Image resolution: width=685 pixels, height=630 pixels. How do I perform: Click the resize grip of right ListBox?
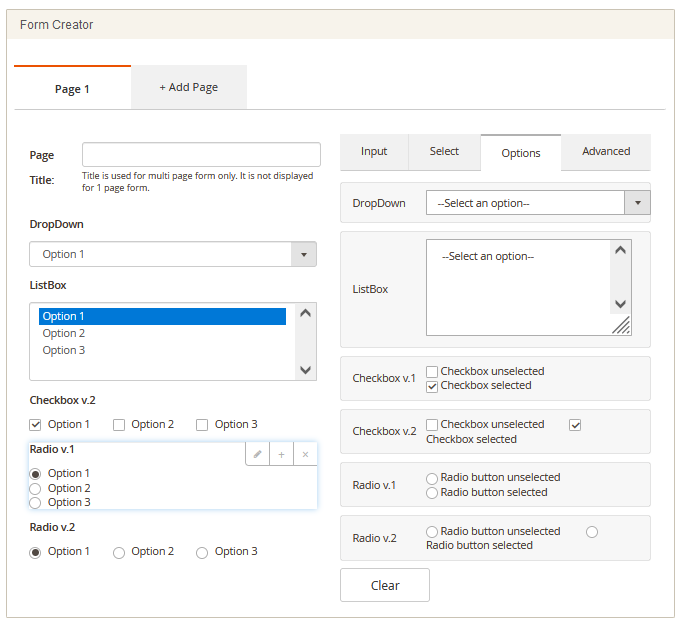tap(621, 325)
